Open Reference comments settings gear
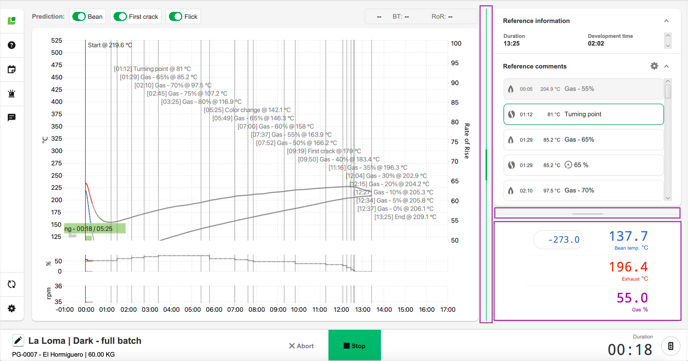Screen dimensions: 688x361 click(x=654, y=66)
